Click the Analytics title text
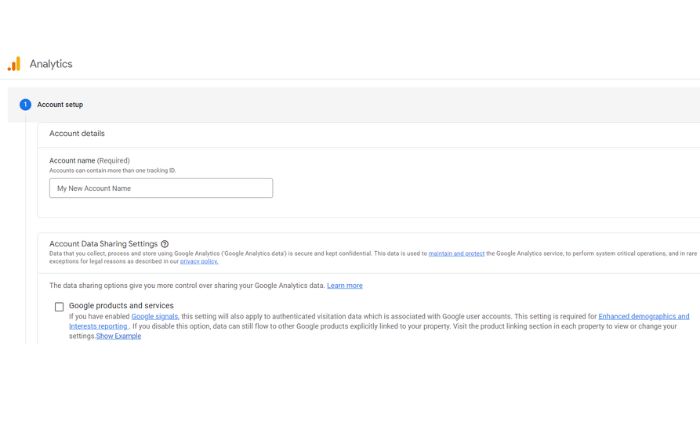 [51, 64]
